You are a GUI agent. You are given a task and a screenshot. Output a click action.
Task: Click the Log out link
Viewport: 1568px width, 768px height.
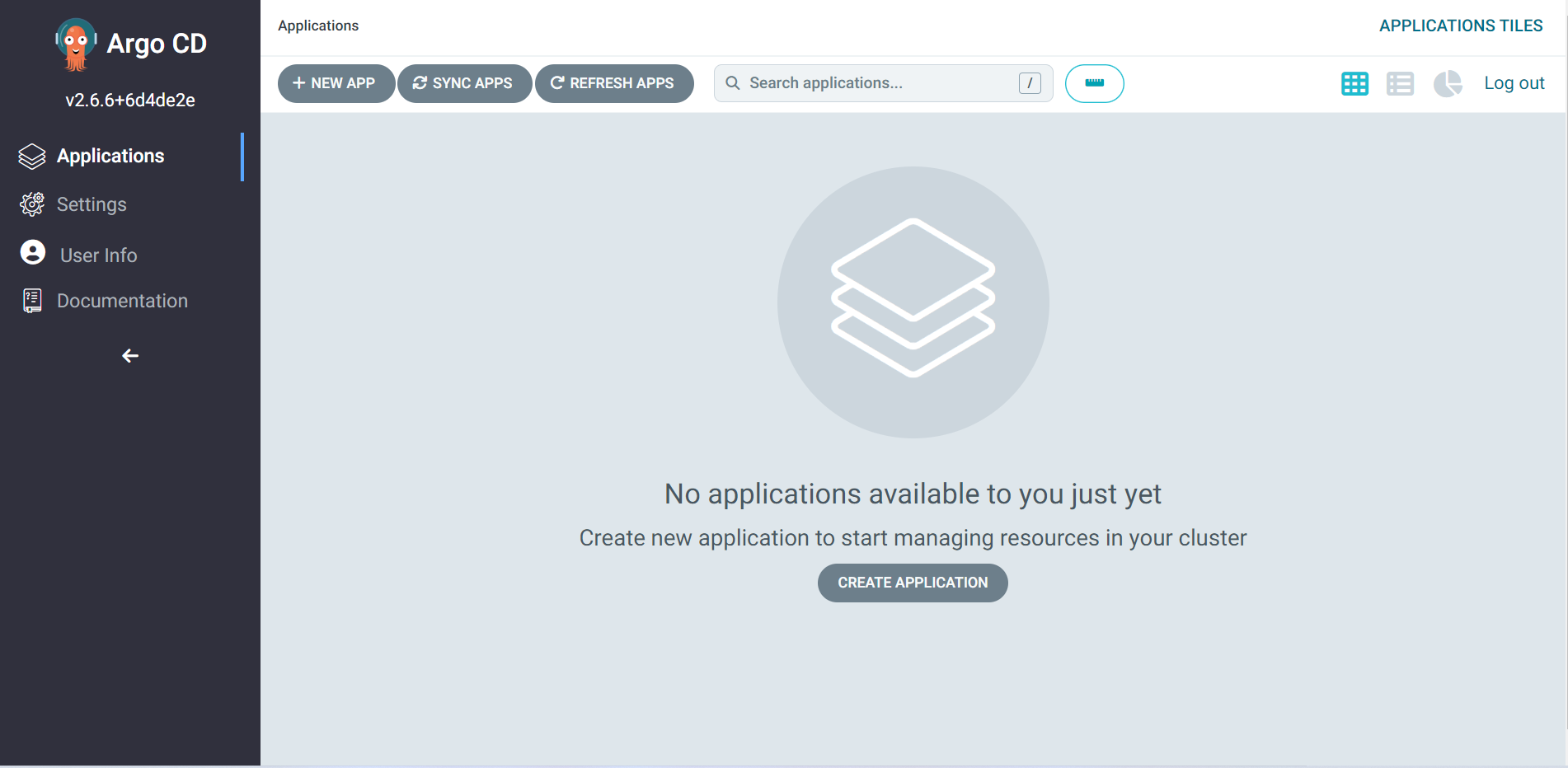pyautogui.click(x=1514, y=82)
